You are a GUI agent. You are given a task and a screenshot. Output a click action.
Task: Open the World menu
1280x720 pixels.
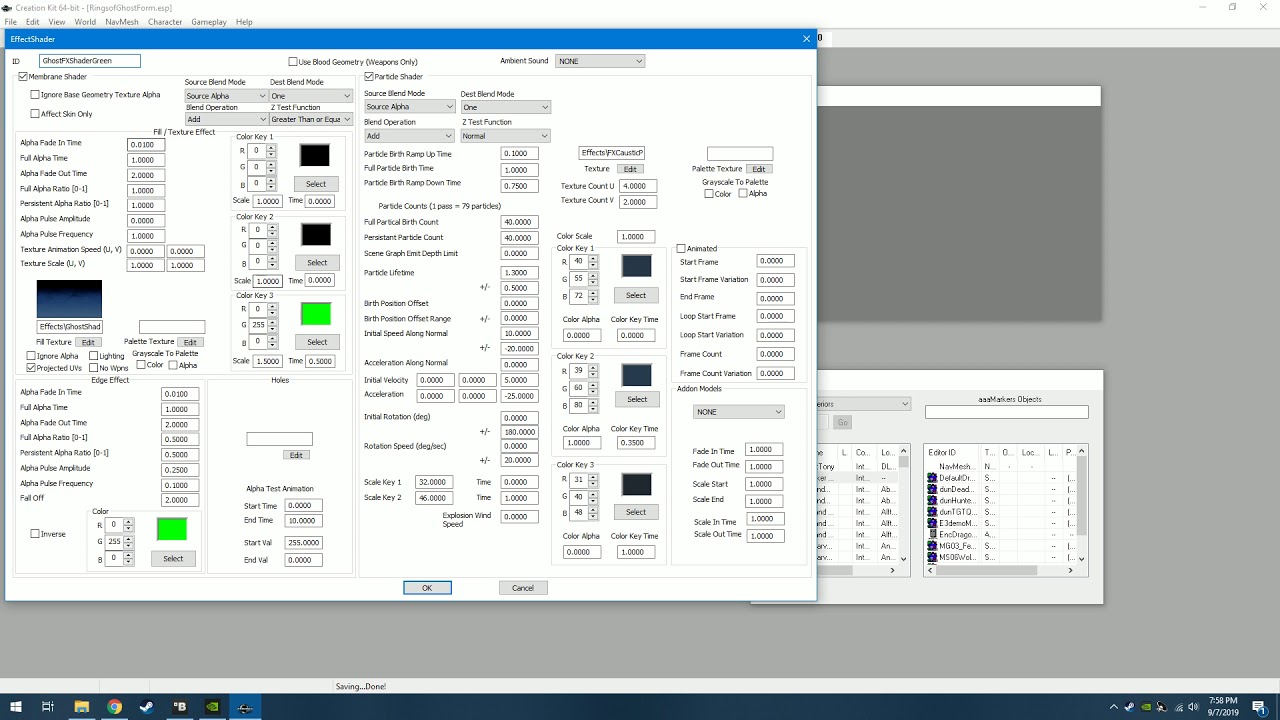[x=85, y=22]
